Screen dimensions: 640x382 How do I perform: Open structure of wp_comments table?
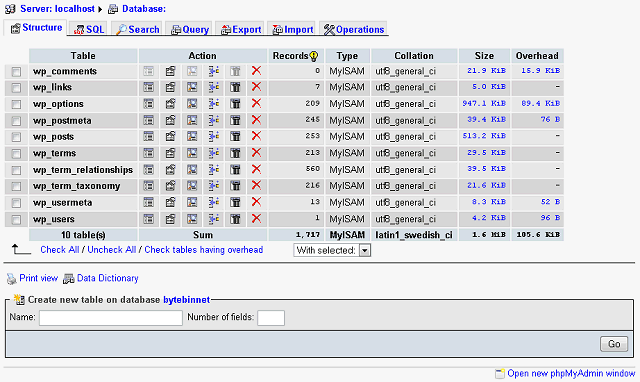tap(170, 71)
